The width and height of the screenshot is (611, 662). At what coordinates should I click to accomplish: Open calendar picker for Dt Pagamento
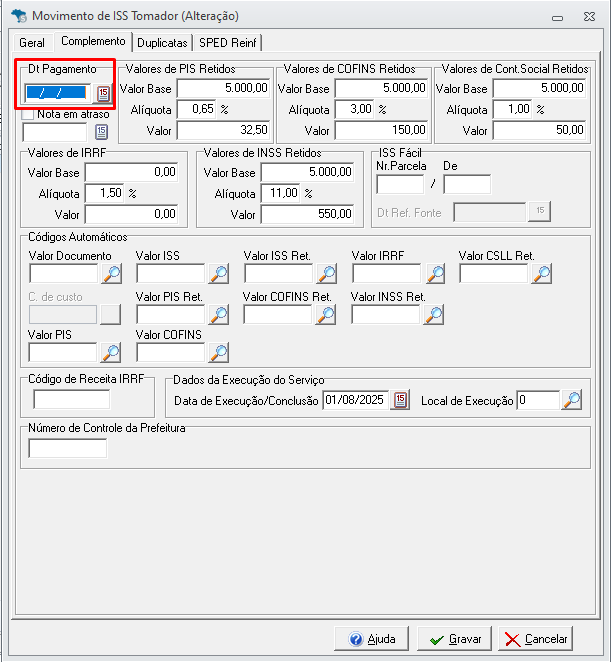[103, 93]
